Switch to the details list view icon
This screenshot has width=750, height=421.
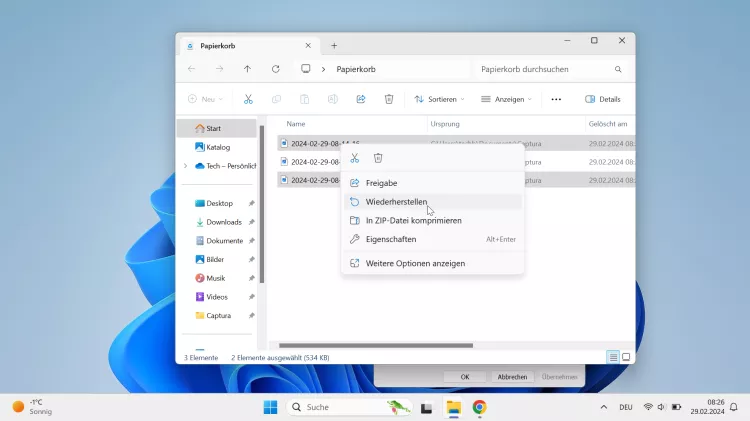[x=612, y=357]
